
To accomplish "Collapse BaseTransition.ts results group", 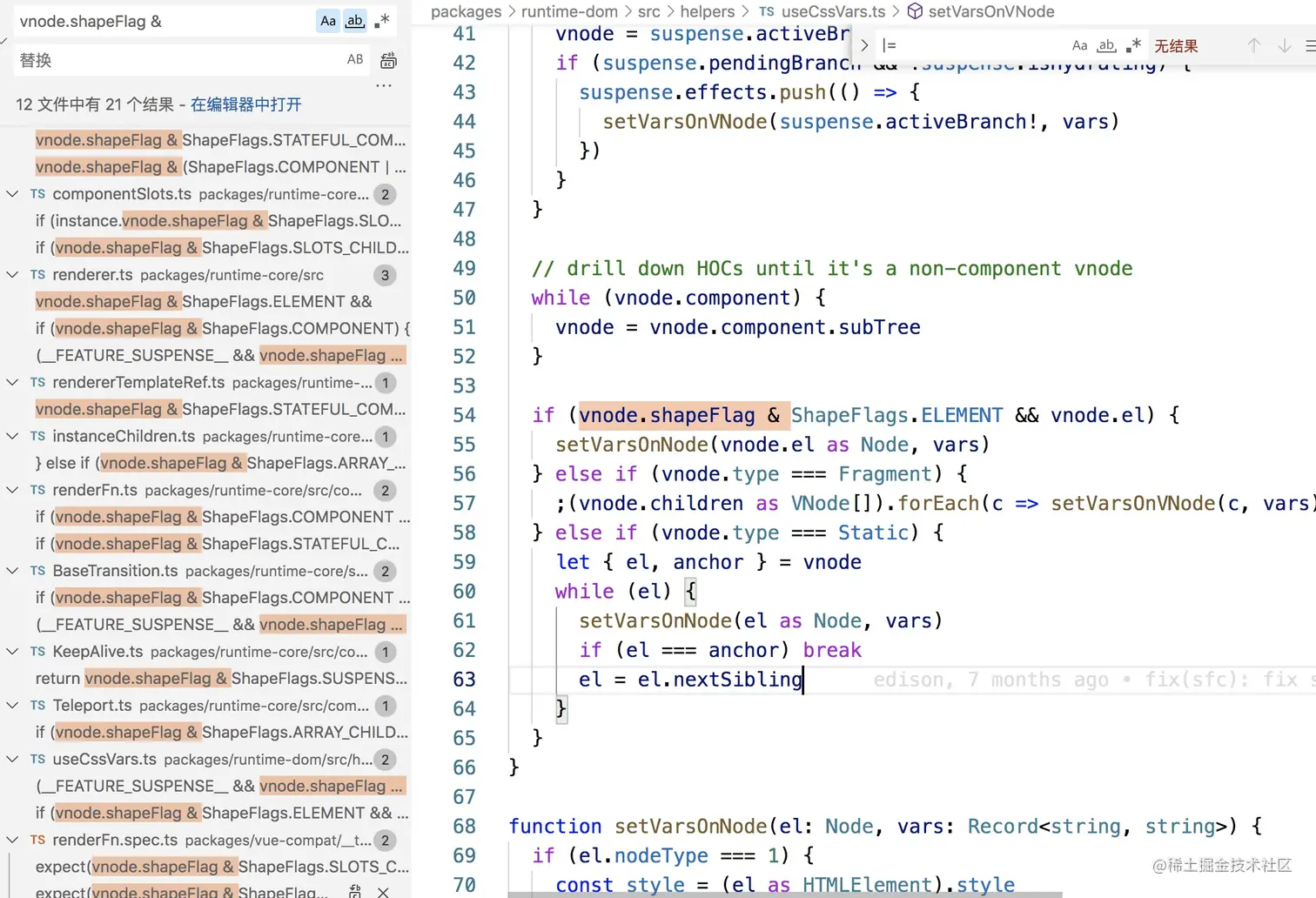I will tap(12, 572).
